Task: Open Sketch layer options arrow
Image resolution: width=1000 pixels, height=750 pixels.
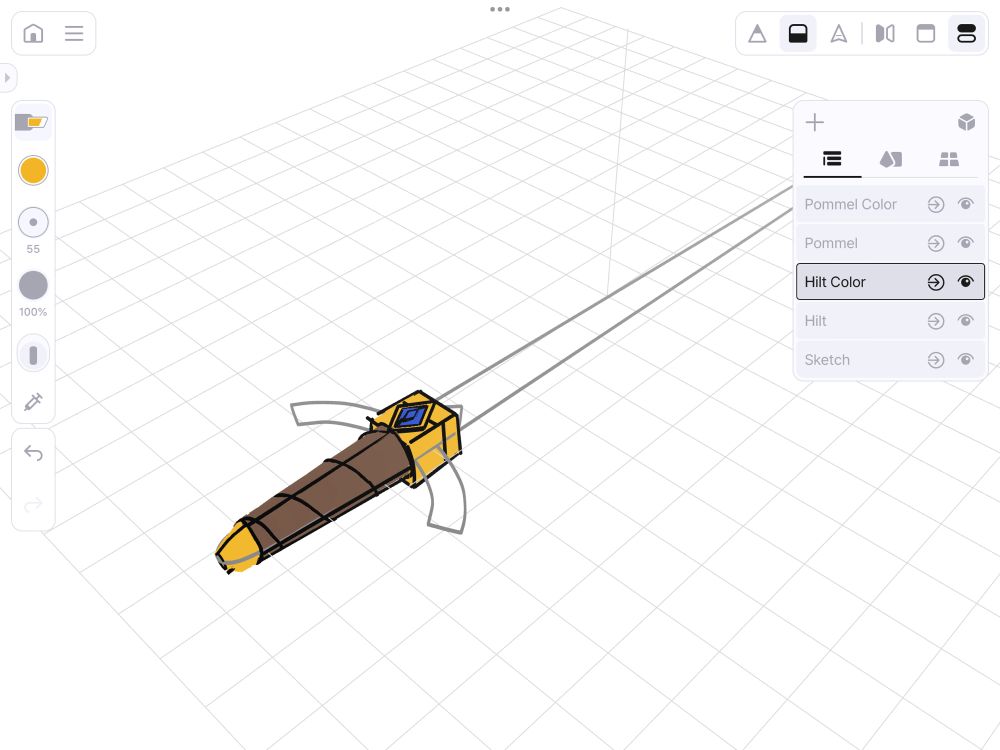Action: click(936, 360)
